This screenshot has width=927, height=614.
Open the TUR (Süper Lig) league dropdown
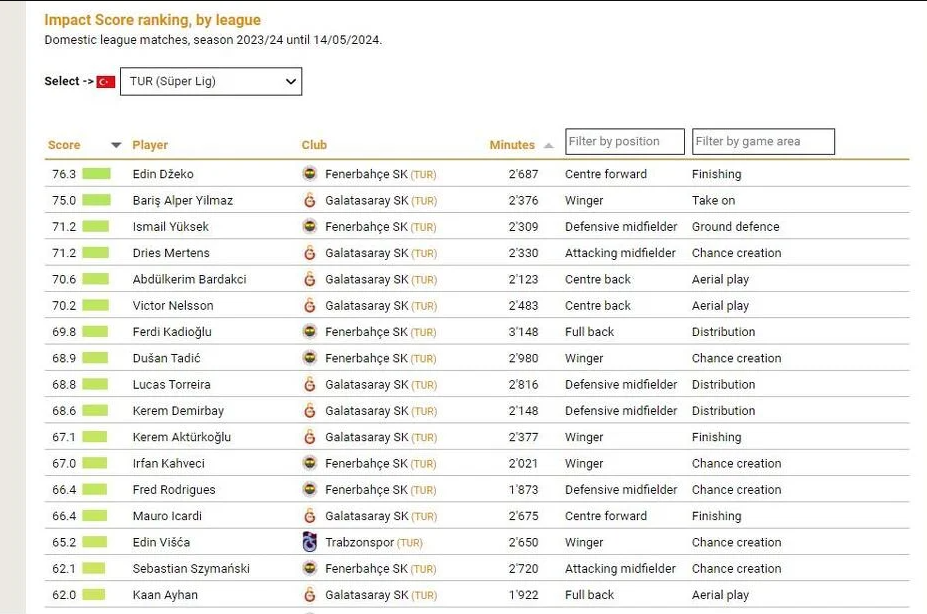pyautogui.click(x=210, y=82)
